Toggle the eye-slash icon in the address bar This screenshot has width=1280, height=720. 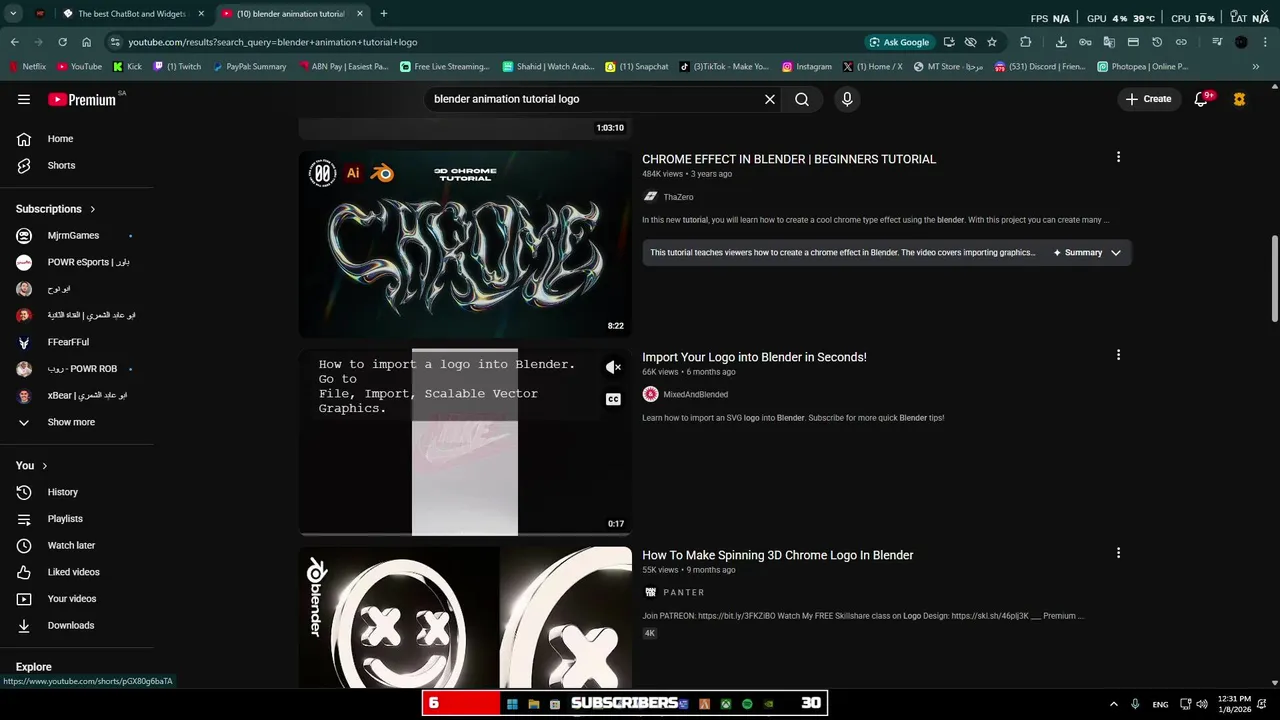click(x=970, y=42)
